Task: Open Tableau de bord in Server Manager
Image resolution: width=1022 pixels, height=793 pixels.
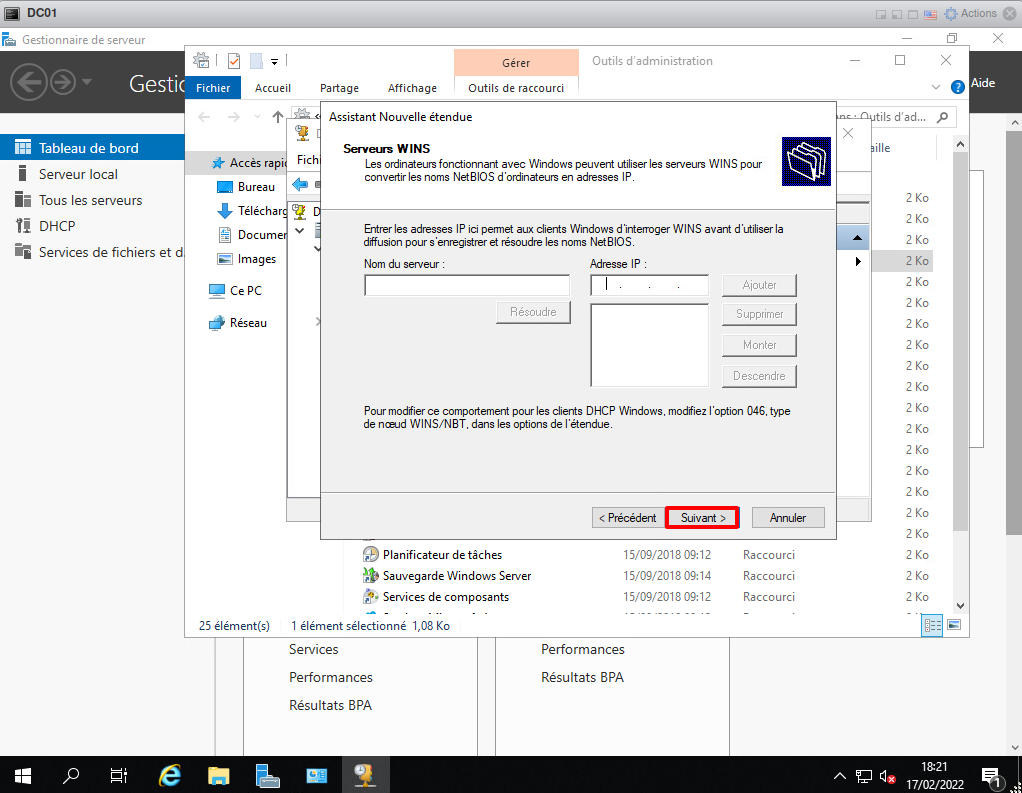Action: tap(88, 148)
